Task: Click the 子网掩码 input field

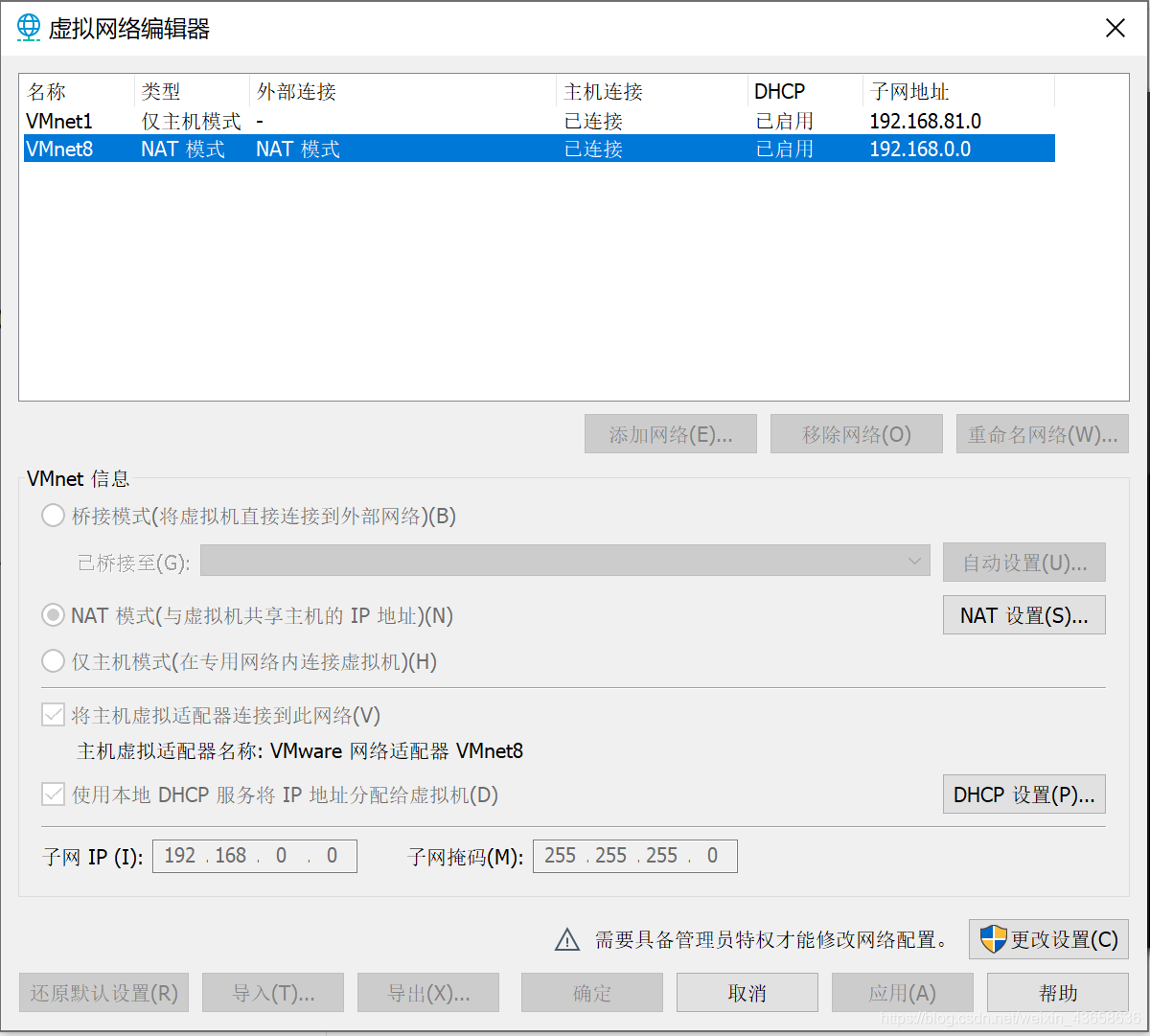Action: pyautogui.click(x=635, y=856)
